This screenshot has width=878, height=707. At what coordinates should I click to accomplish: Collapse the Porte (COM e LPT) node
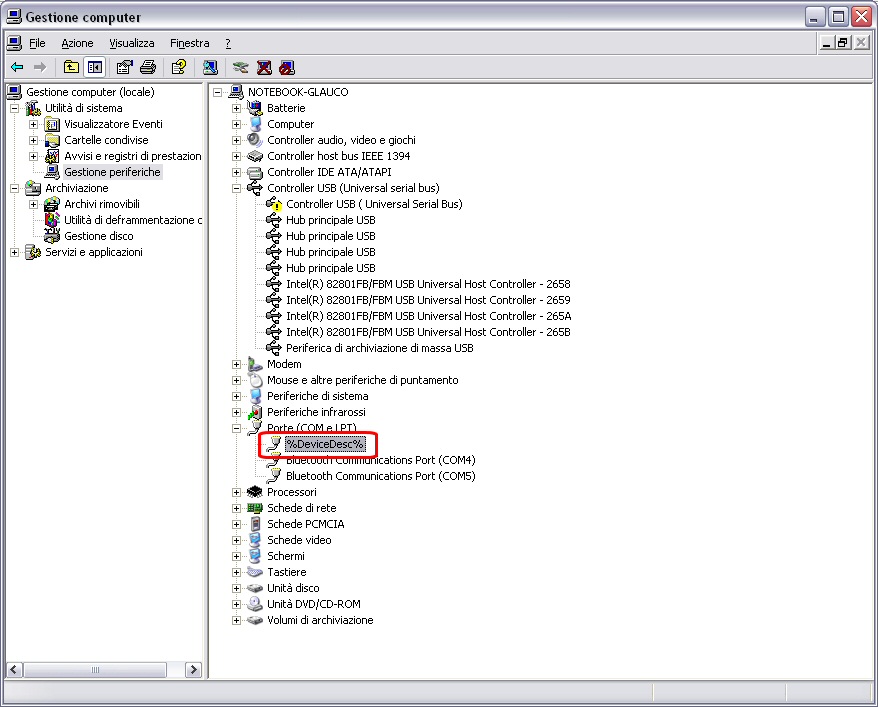click(236, 428)
